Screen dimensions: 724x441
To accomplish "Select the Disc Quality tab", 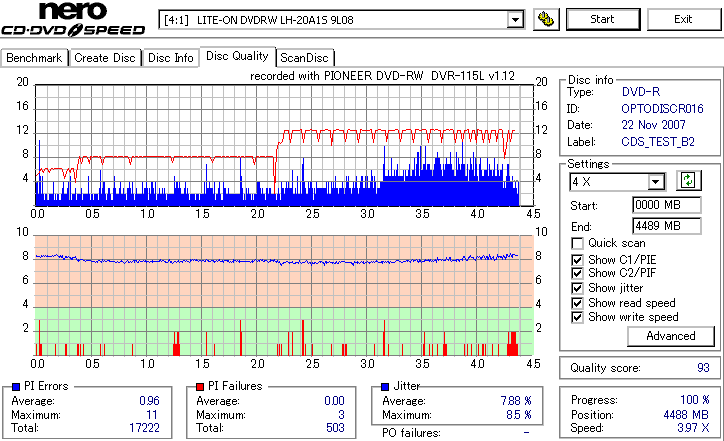I will [237, 56].
